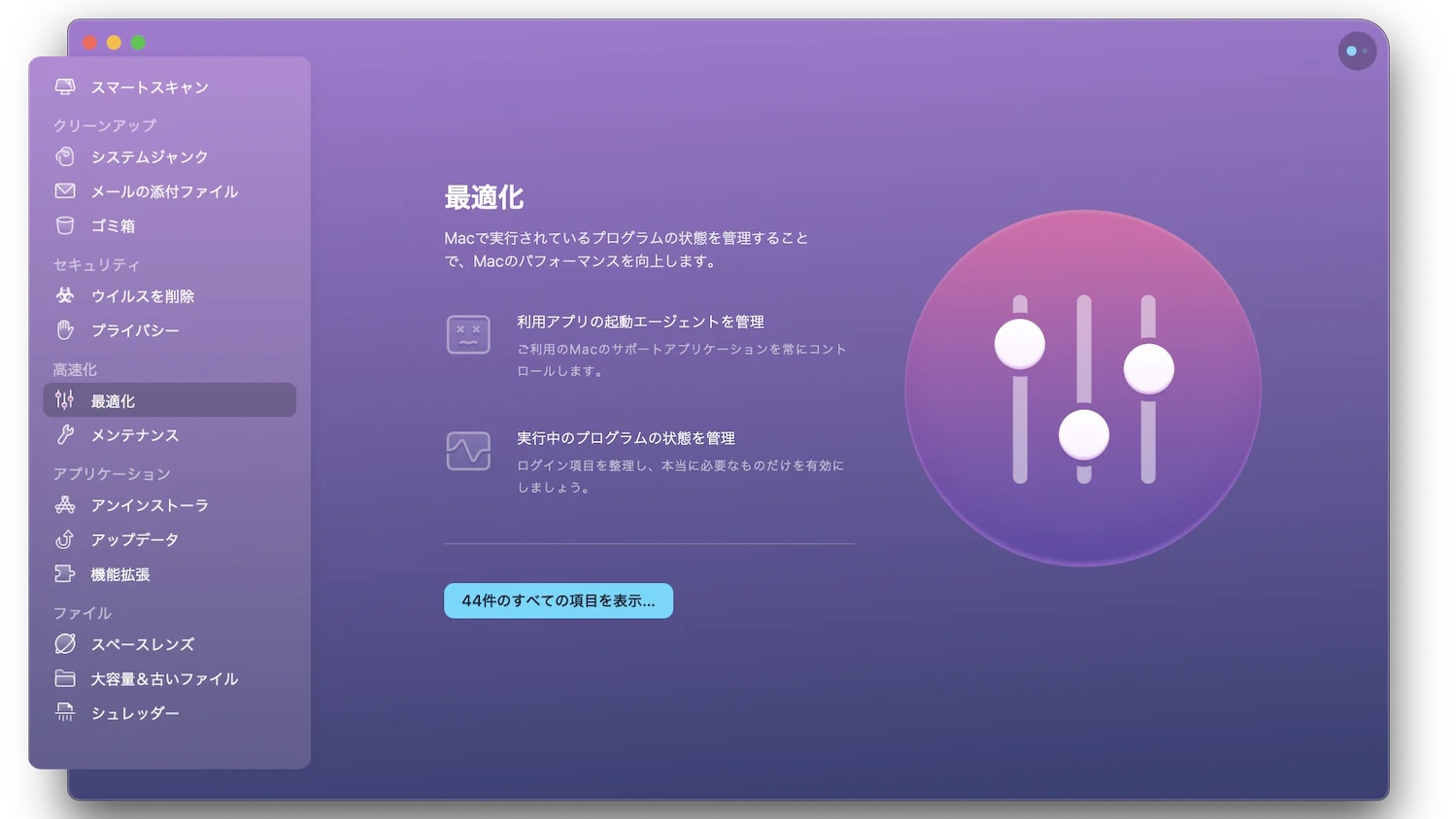Click the launch agents face icon
This screenshot has height=819, width=1456.
pyautogui.click(x=468, y=335)
